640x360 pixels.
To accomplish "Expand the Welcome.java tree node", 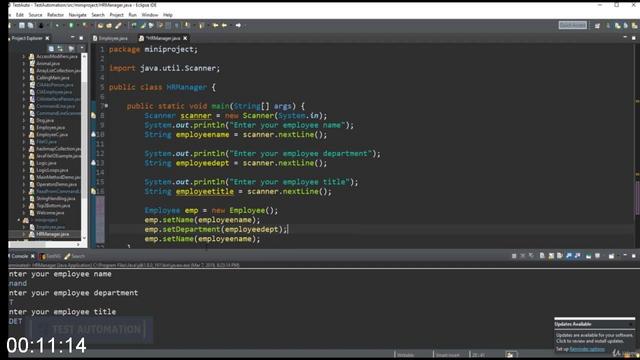I will [24, 213].
